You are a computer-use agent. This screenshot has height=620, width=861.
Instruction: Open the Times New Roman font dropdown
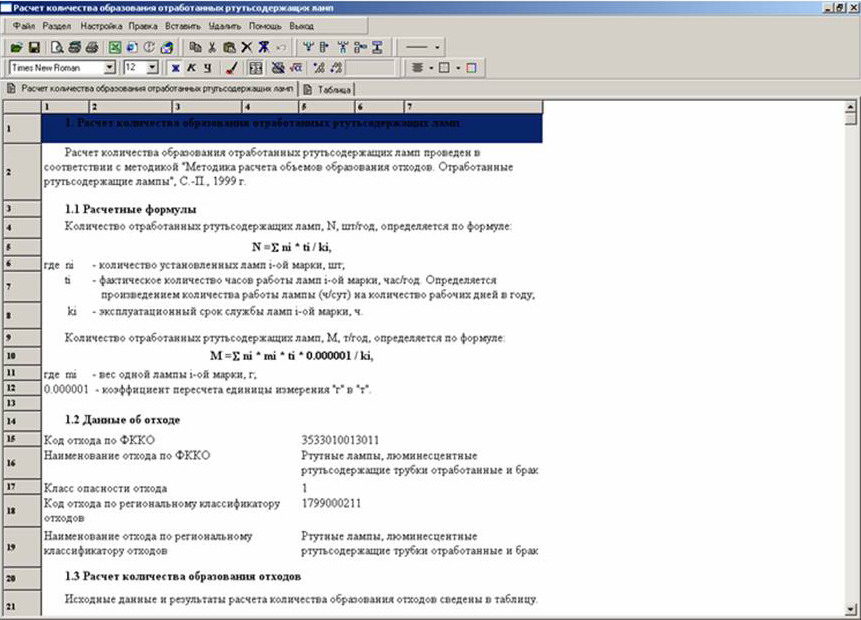click(110, 68)
